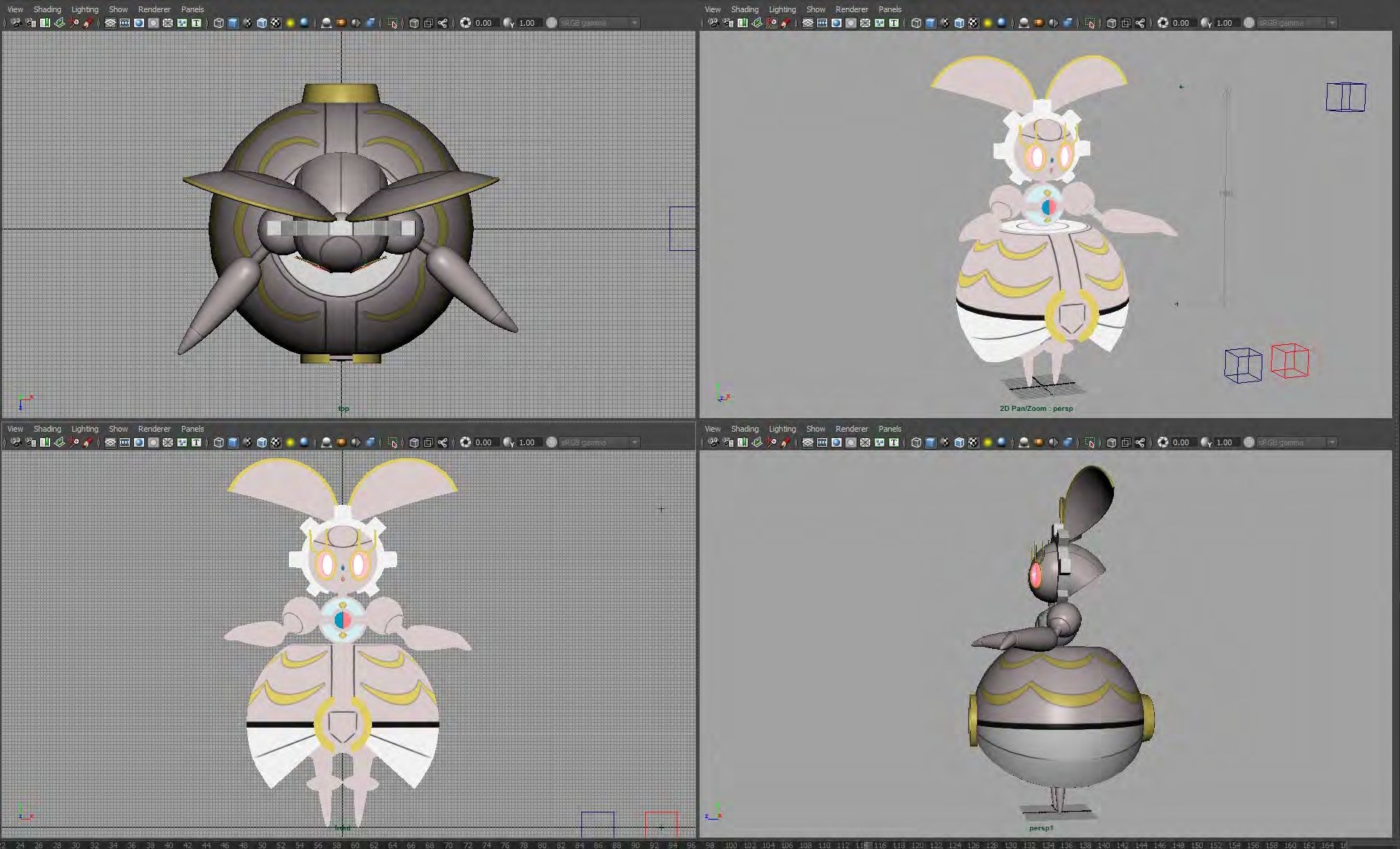Open Panels menu in top view panel

192,9
